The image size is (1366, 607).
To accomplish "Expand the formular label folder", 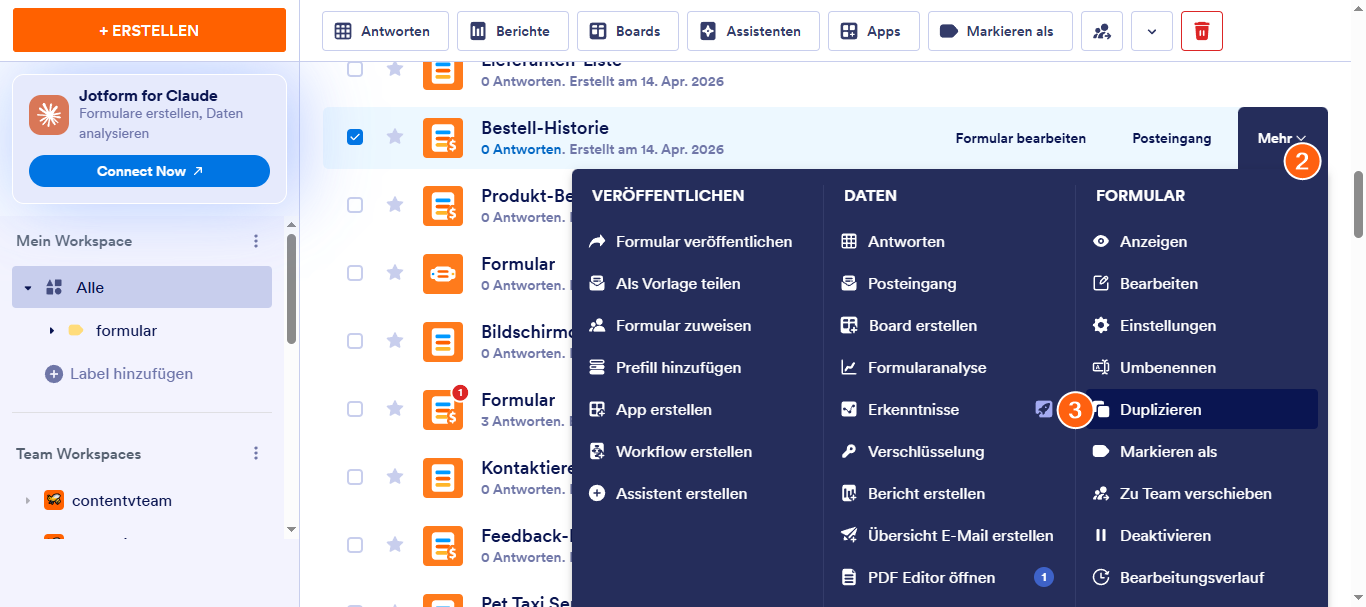I will (51, 331).
